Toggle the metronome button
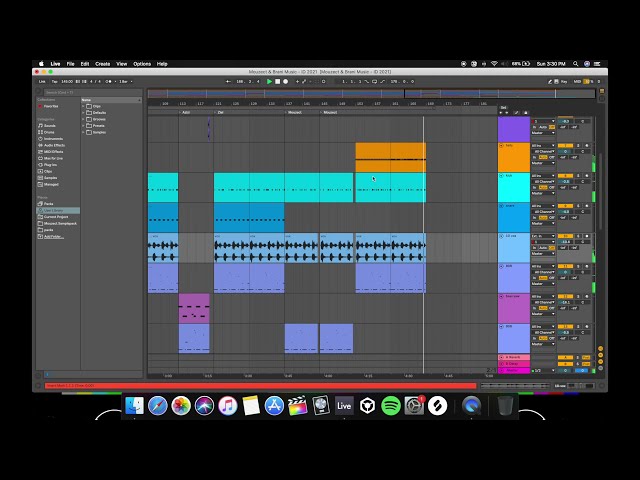Image resolution: width=640 pixels, height=480 pixels. 109,82
